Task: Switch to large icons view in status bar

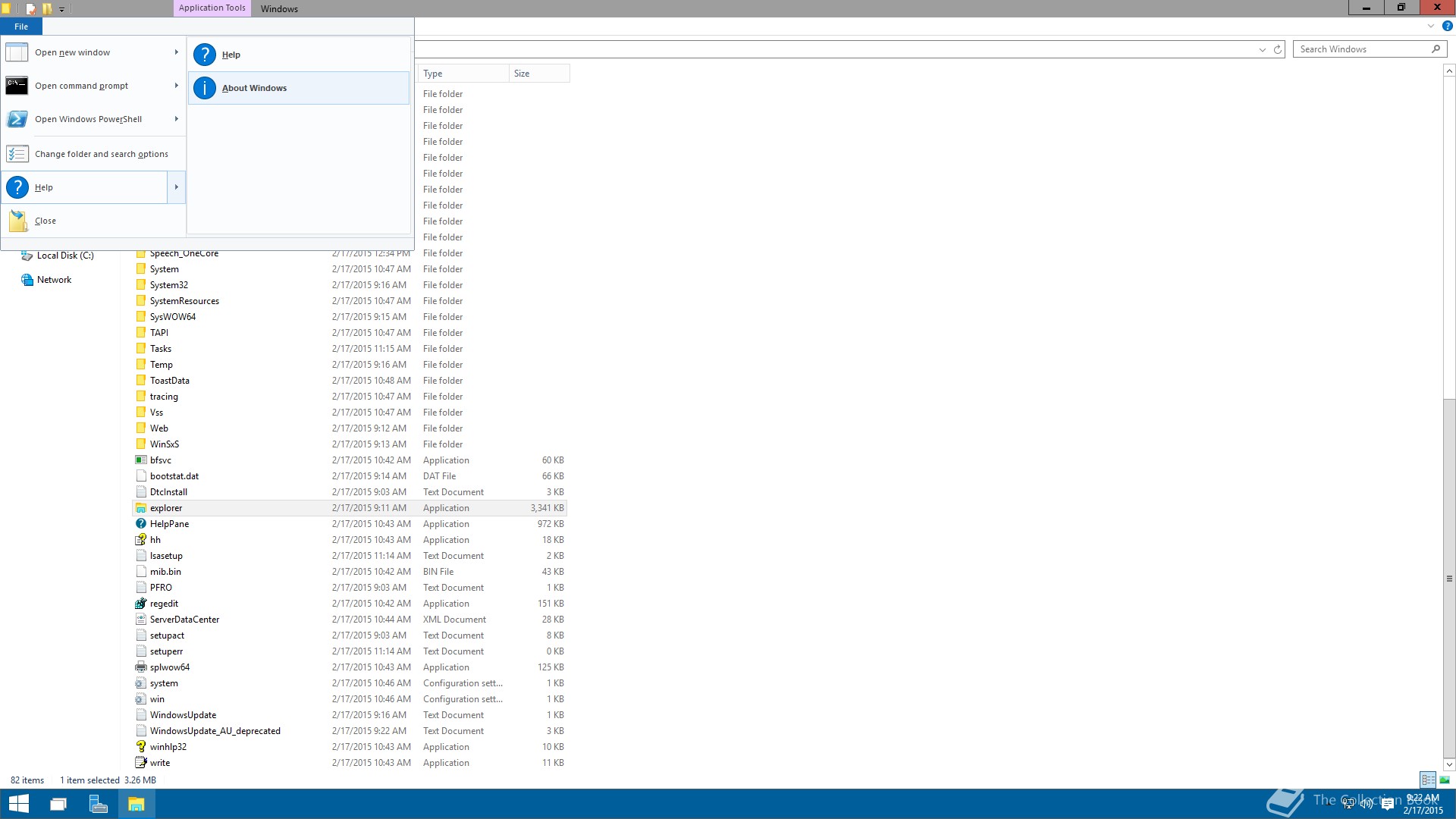Action: 1445,780
